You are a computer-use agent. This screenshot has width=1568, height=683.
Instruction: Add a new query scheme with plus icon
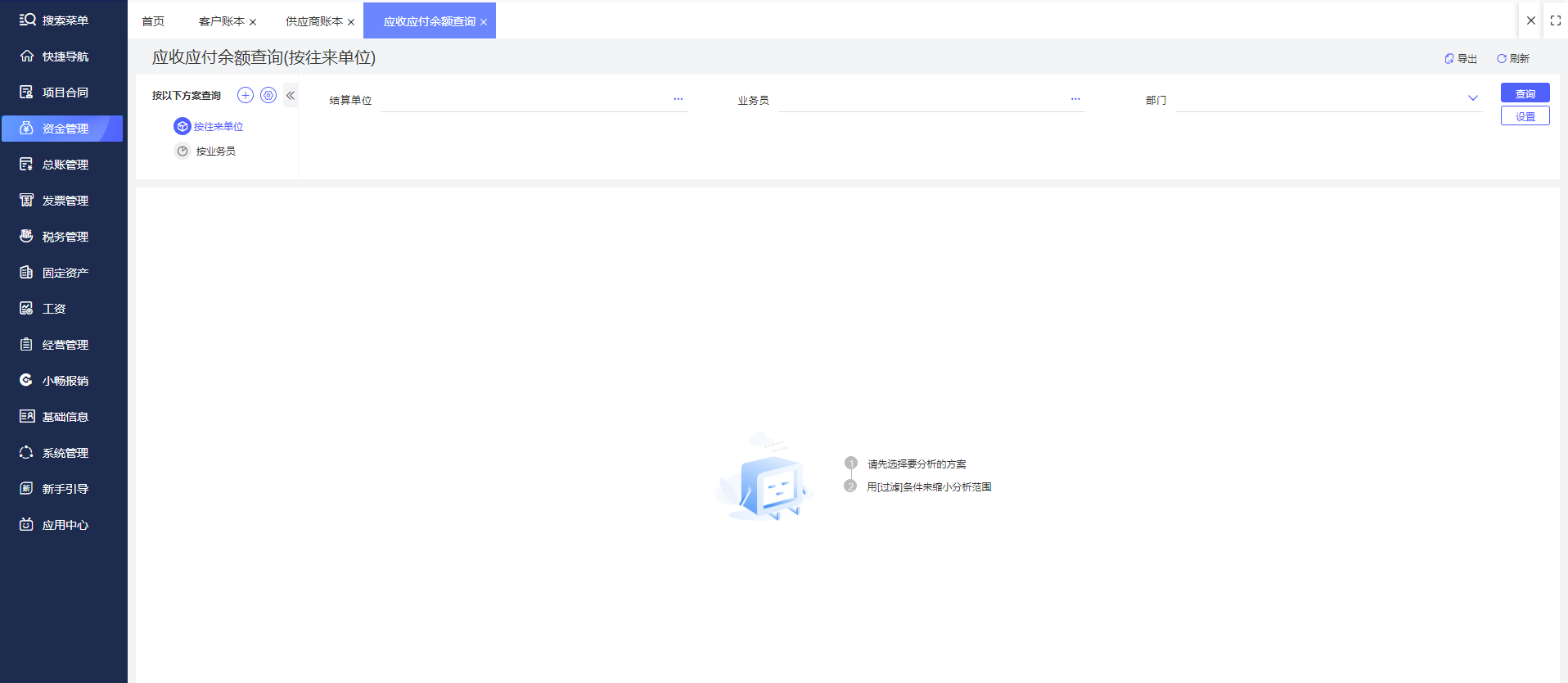click(246, 95)
